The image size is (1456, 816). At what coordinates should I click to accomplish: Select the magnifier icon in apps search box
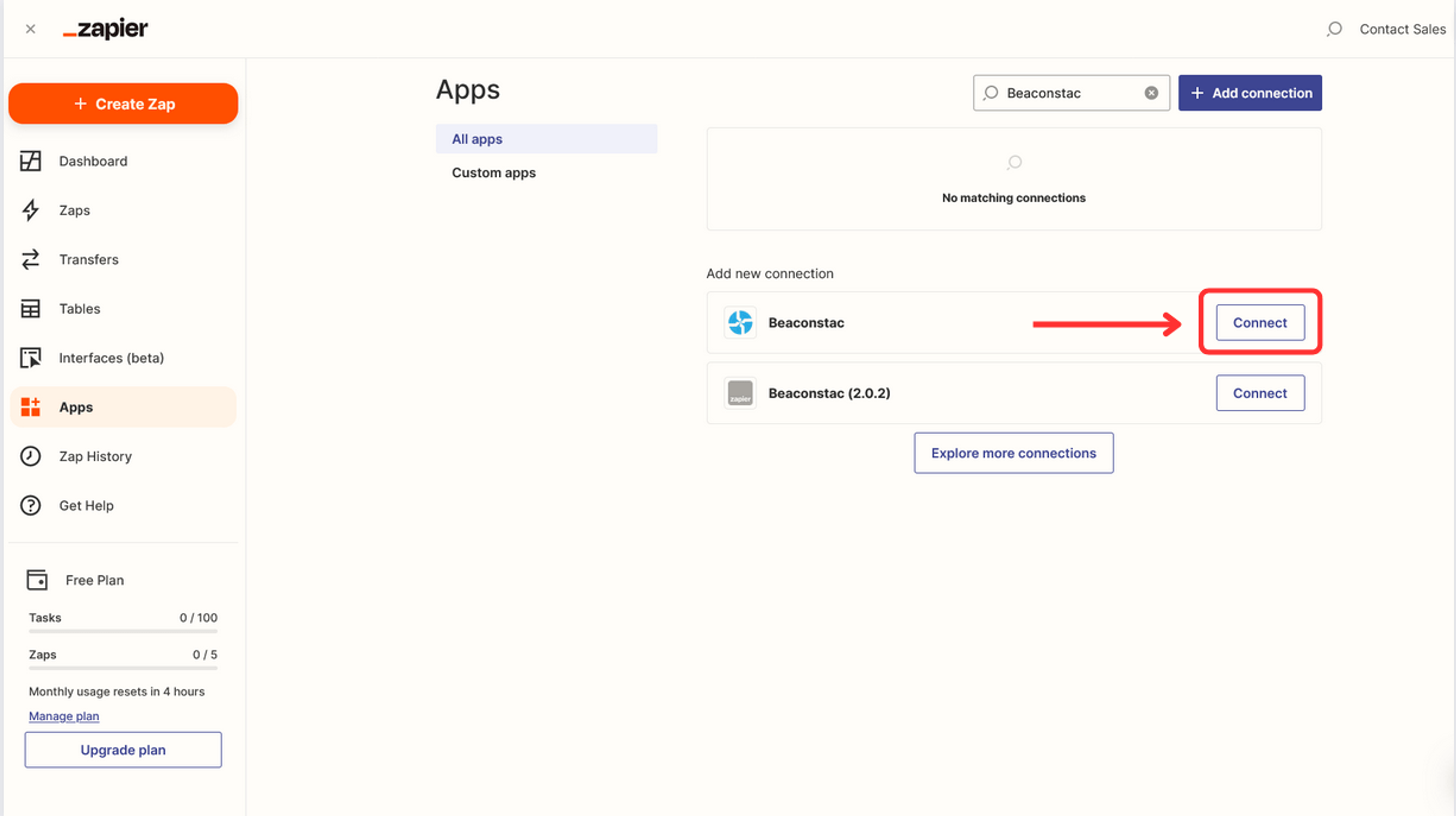tap(990, 93)
